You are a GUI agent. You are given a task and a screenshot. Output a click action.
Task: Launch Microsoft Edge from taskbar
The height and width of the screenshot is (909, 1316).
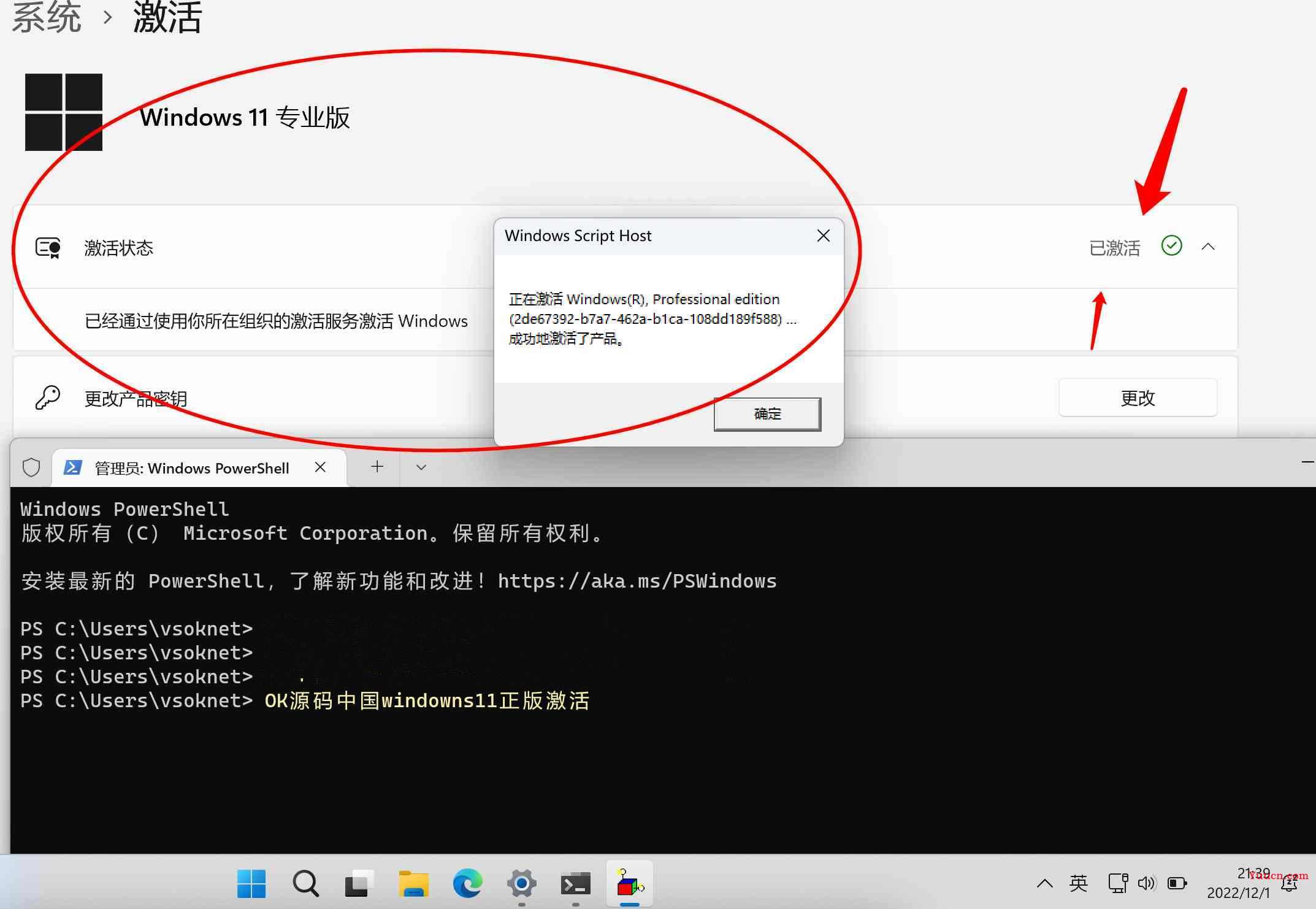[467, 884]
